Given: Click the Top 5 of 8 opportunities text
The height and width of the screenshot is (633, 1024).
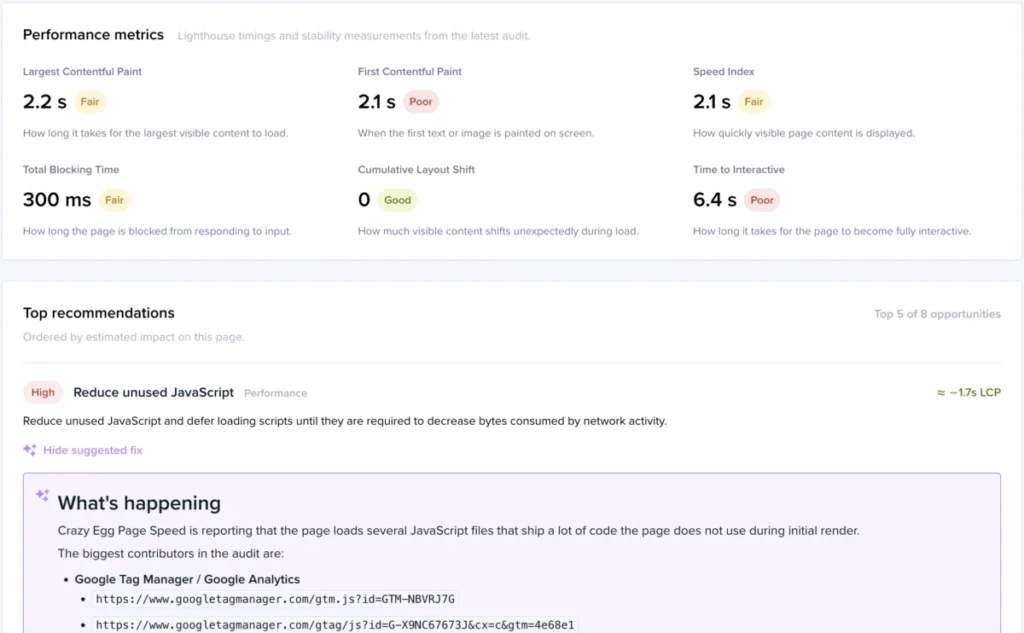Looking at the screenshot, I should point(937,314).
